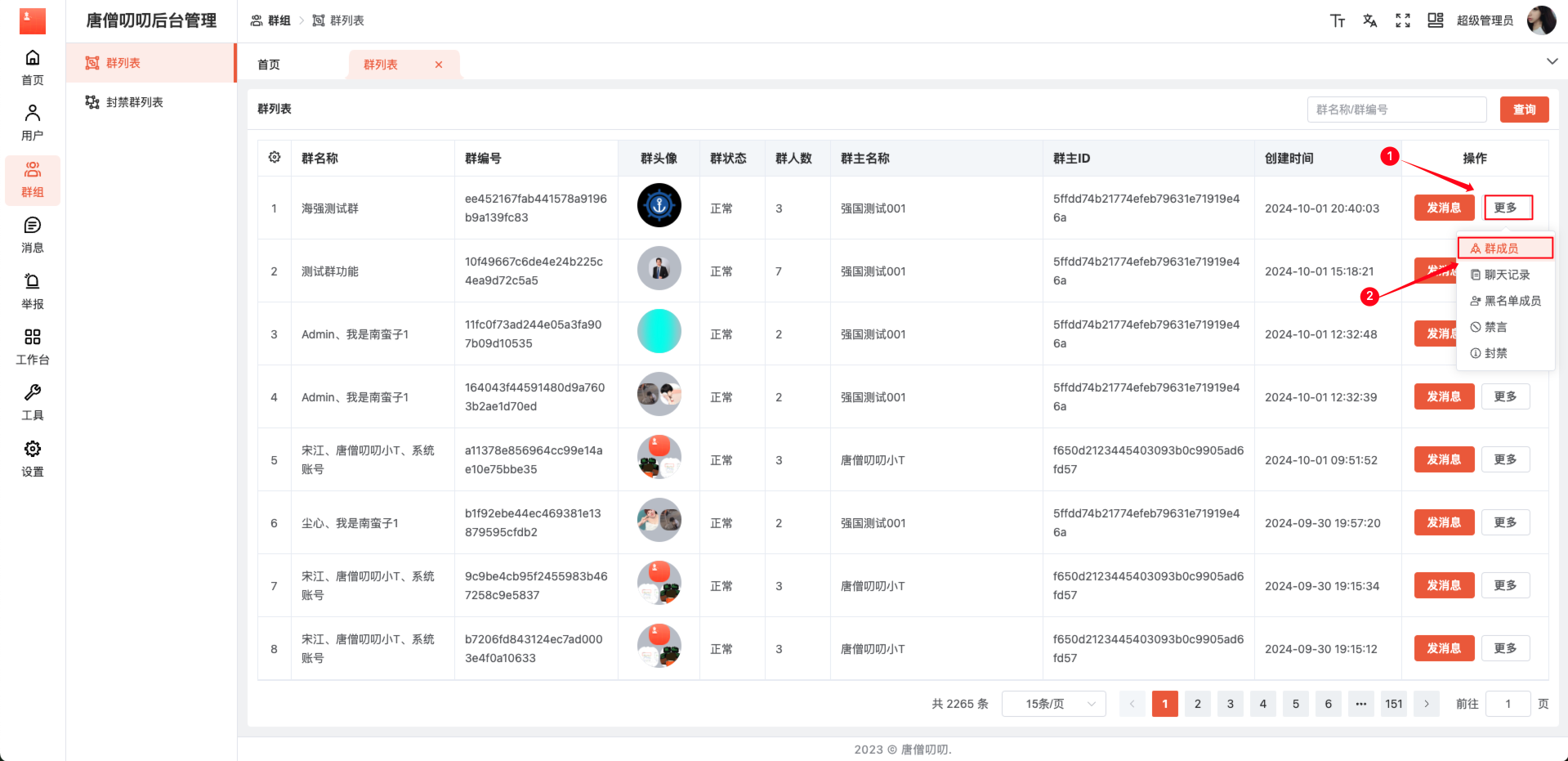
Task: Open the 工具 tools sidebar icon
Action: 33,402
